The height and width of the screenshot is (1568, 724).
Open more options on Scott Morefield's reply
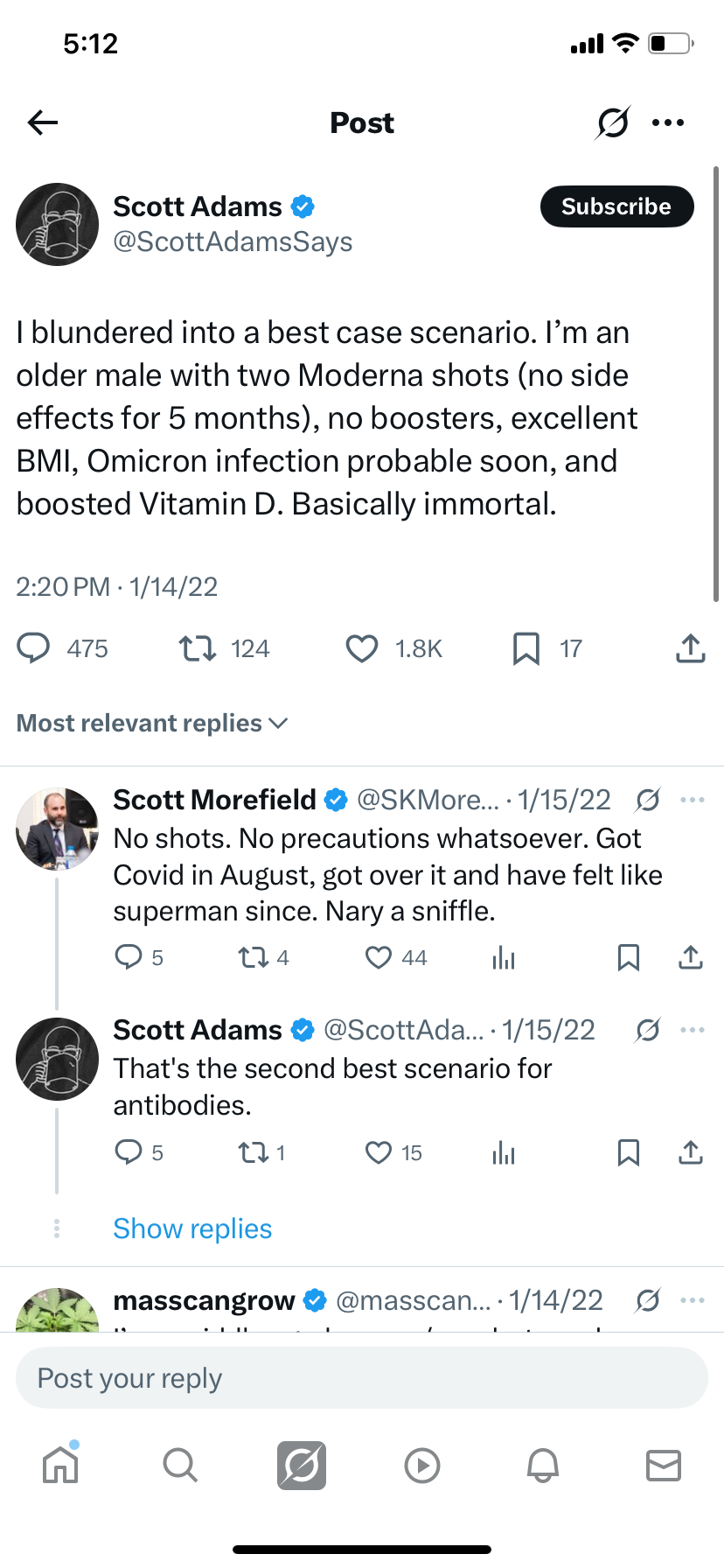tap(692, 800)
